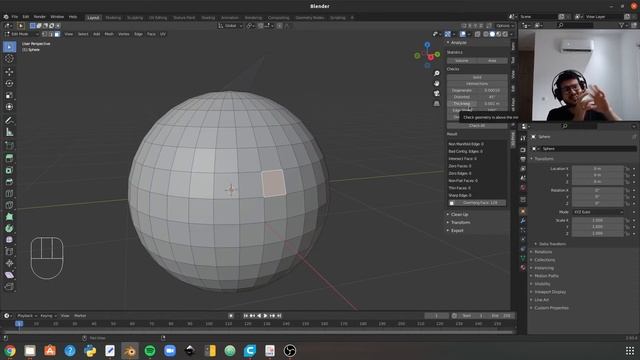This screenshot has width=640, height=360.
Task: Click the viewport pan hand icon
Action: pyautogui.click(x=437, y=83)
